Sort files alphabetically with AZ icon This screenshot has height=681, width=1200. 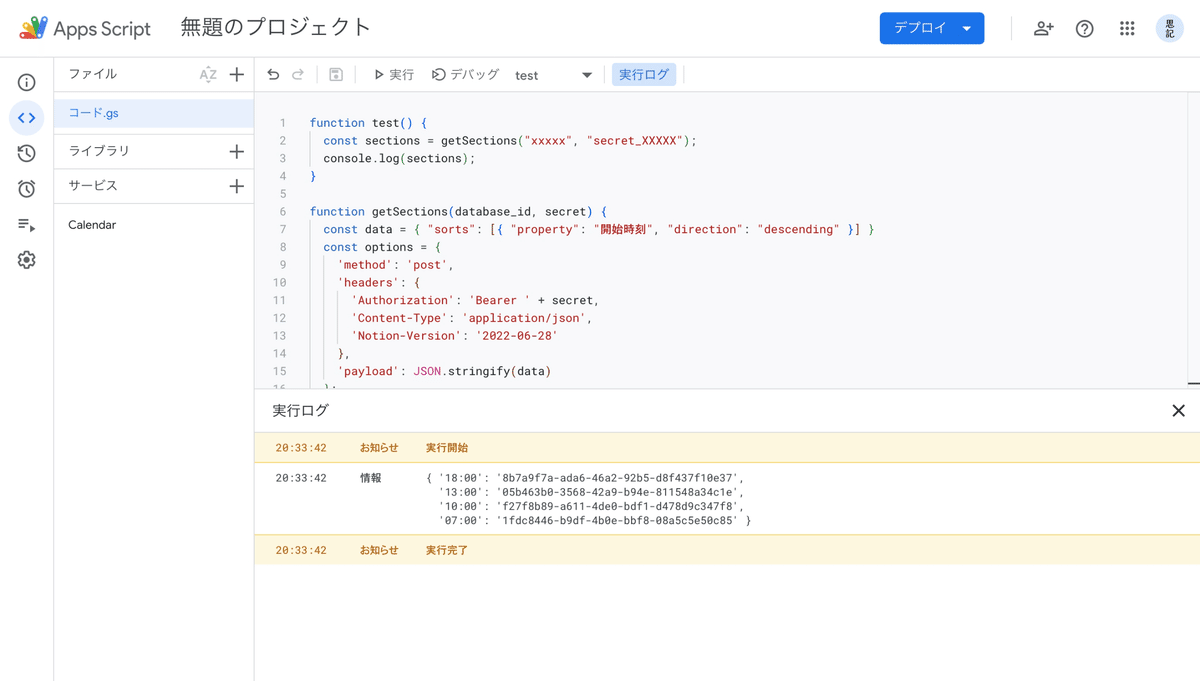tap(208, 74)
